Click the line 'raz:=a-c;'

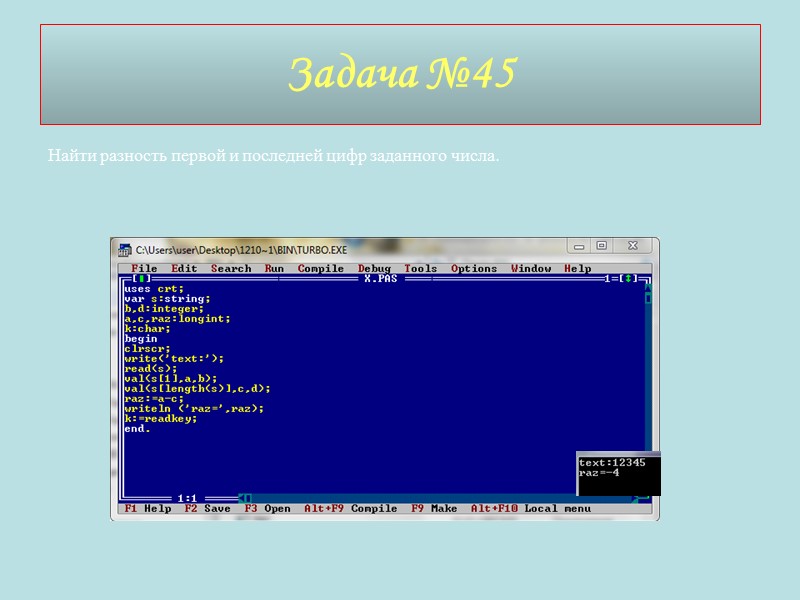[x=154, y=398]
